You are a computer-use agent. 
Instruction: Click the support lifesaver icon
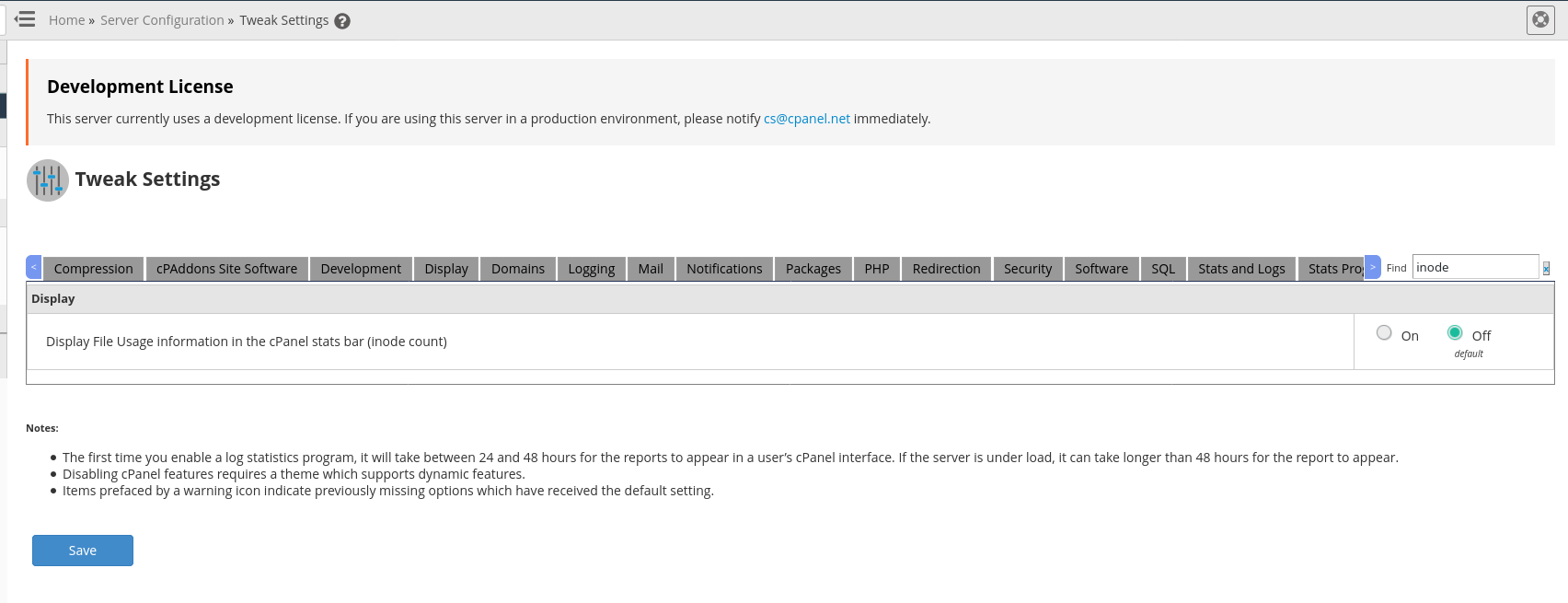(x=1540, y=20)
